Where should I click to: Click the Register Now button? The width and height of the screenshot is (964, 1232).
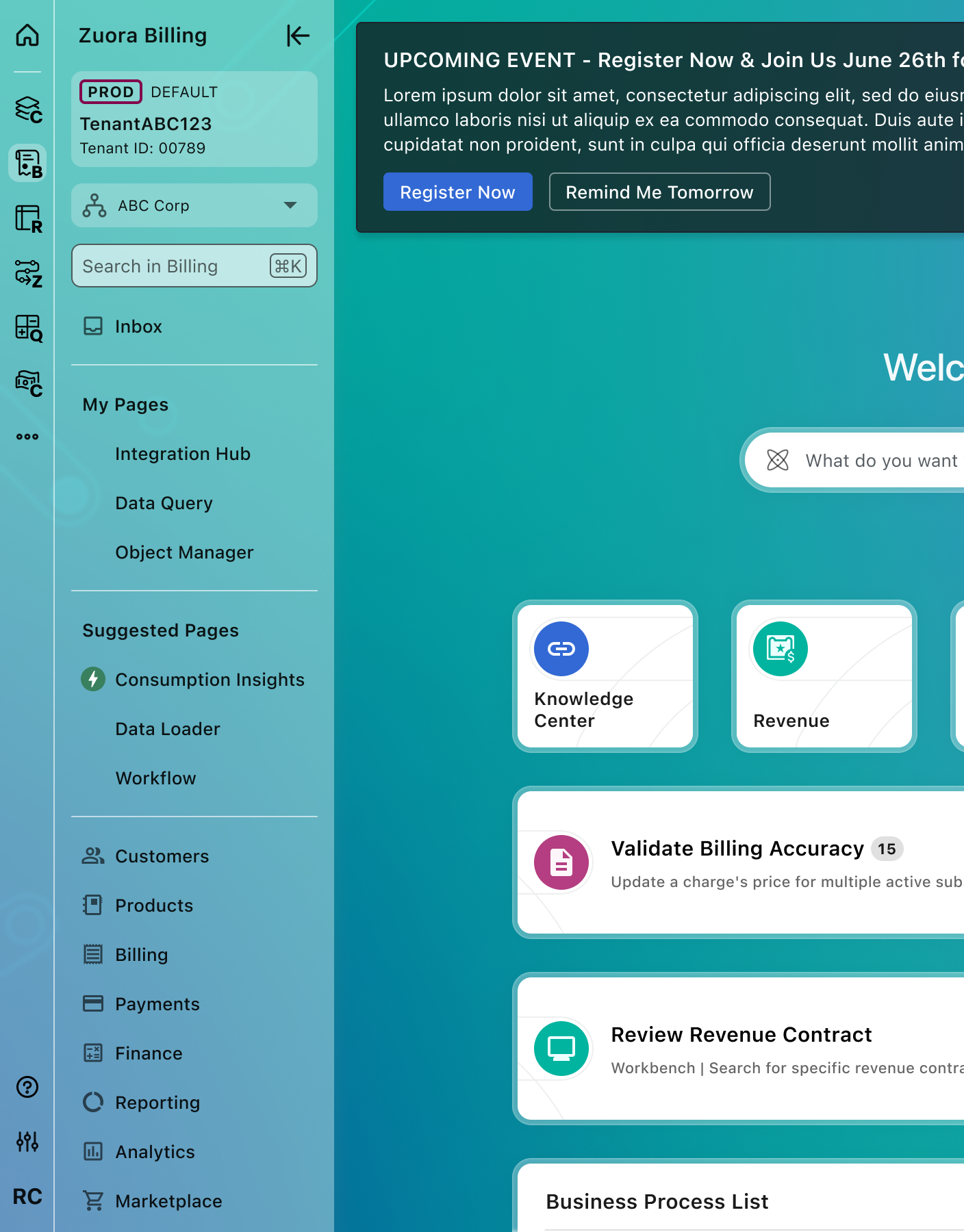click(x=457, y=192)
